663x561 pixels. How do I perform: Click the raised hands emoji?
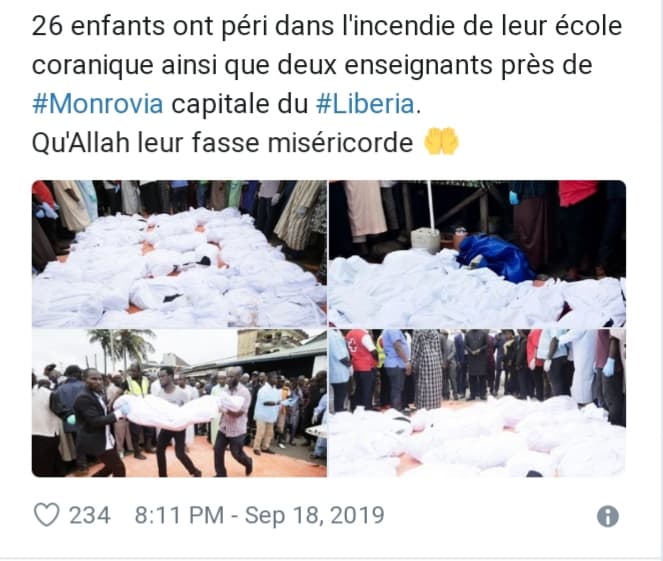[x=441, y=141]
